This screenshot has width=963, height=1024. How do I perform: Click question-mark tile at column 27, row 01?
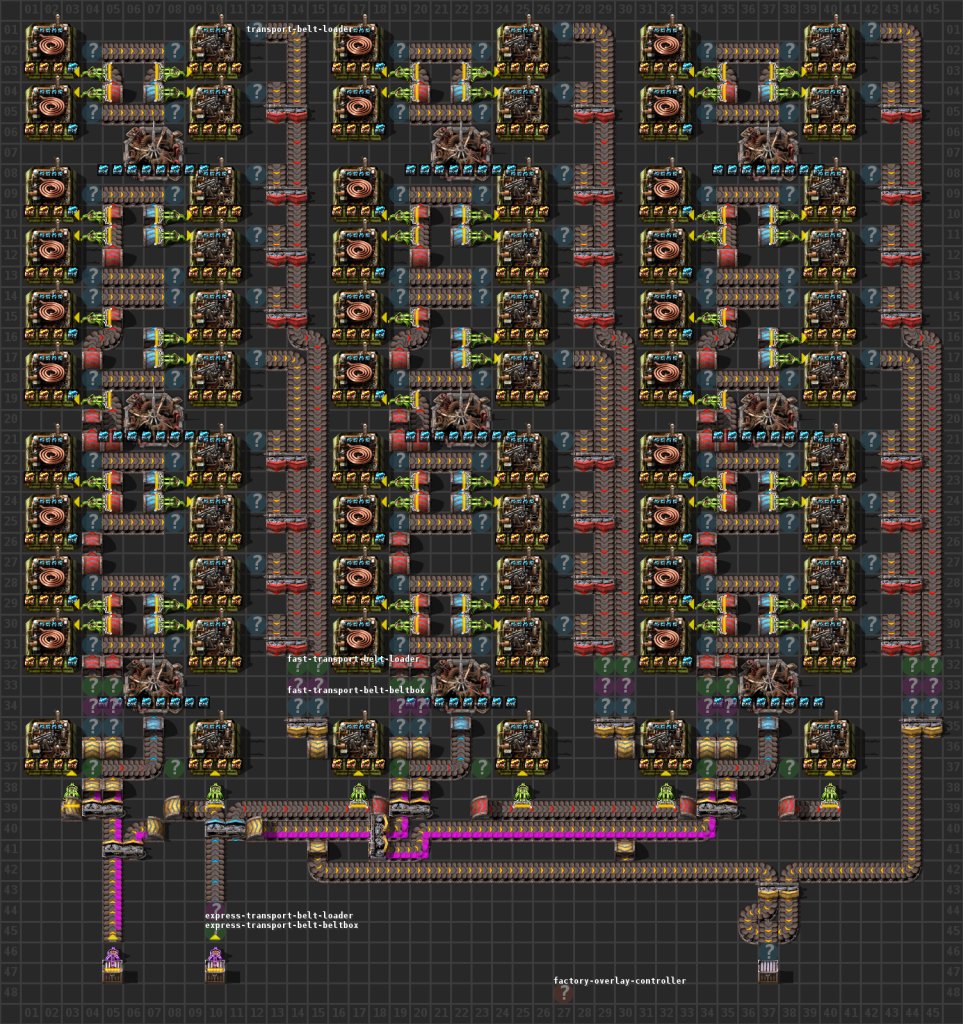click(563, 29)
